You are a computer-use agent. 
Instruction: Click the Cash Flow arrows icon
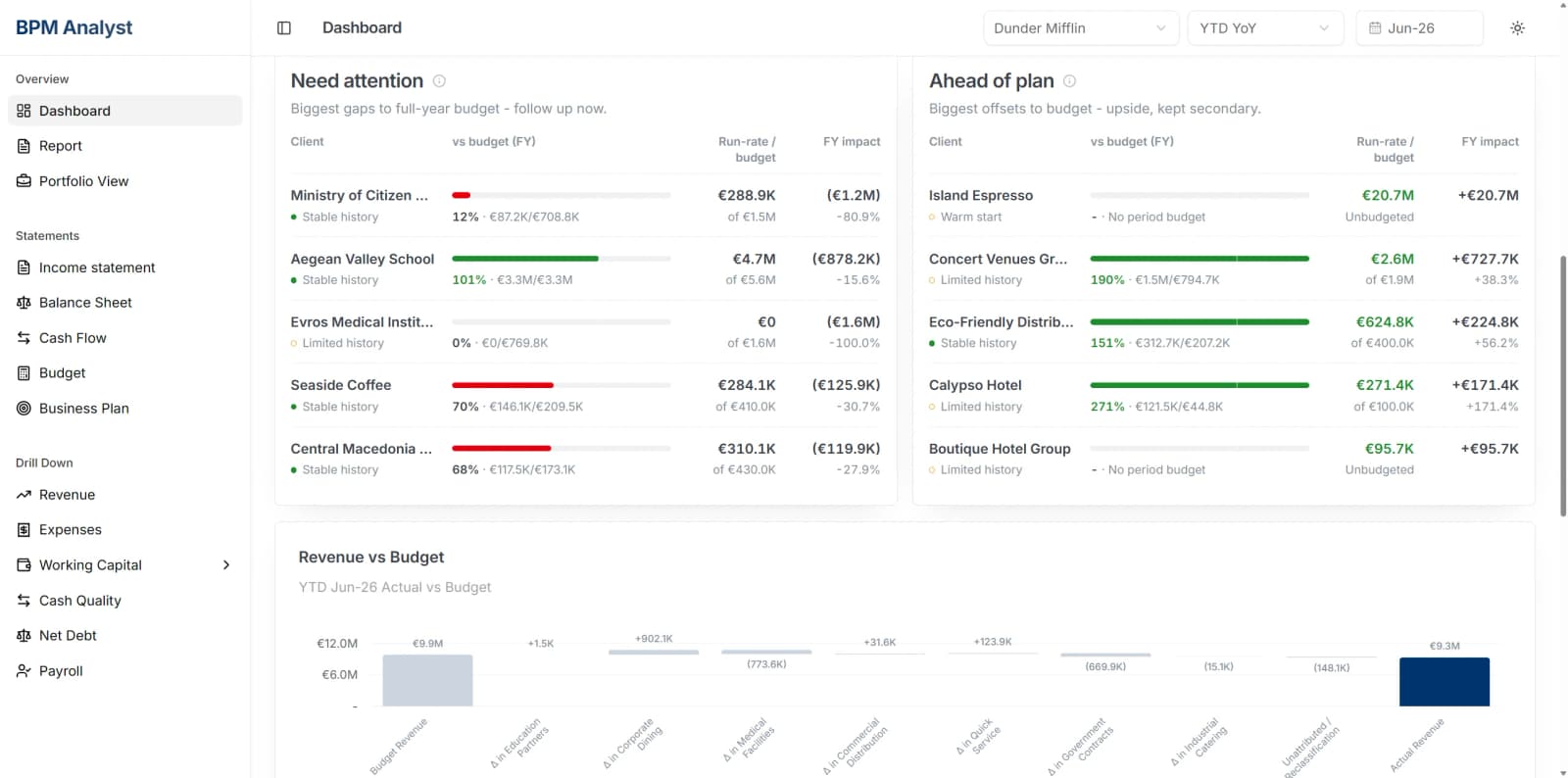[x=24, y=338]
